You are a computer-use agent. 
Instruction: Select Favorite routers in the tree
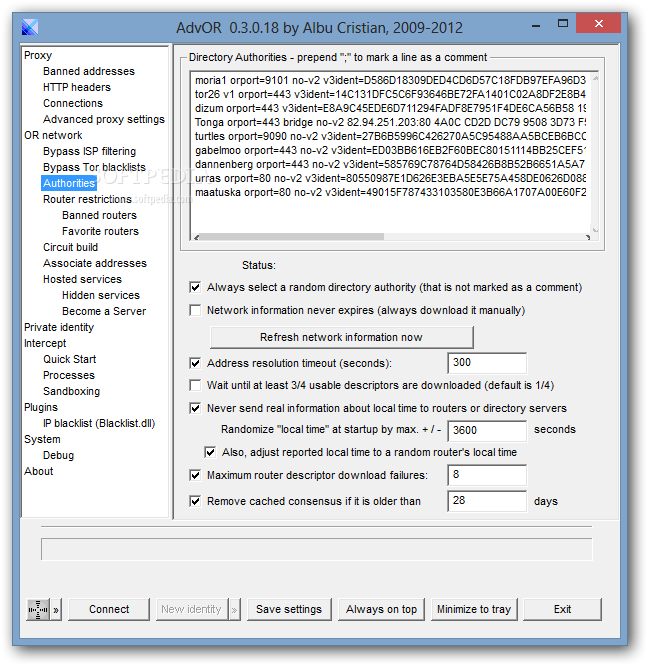click(101, 231)
